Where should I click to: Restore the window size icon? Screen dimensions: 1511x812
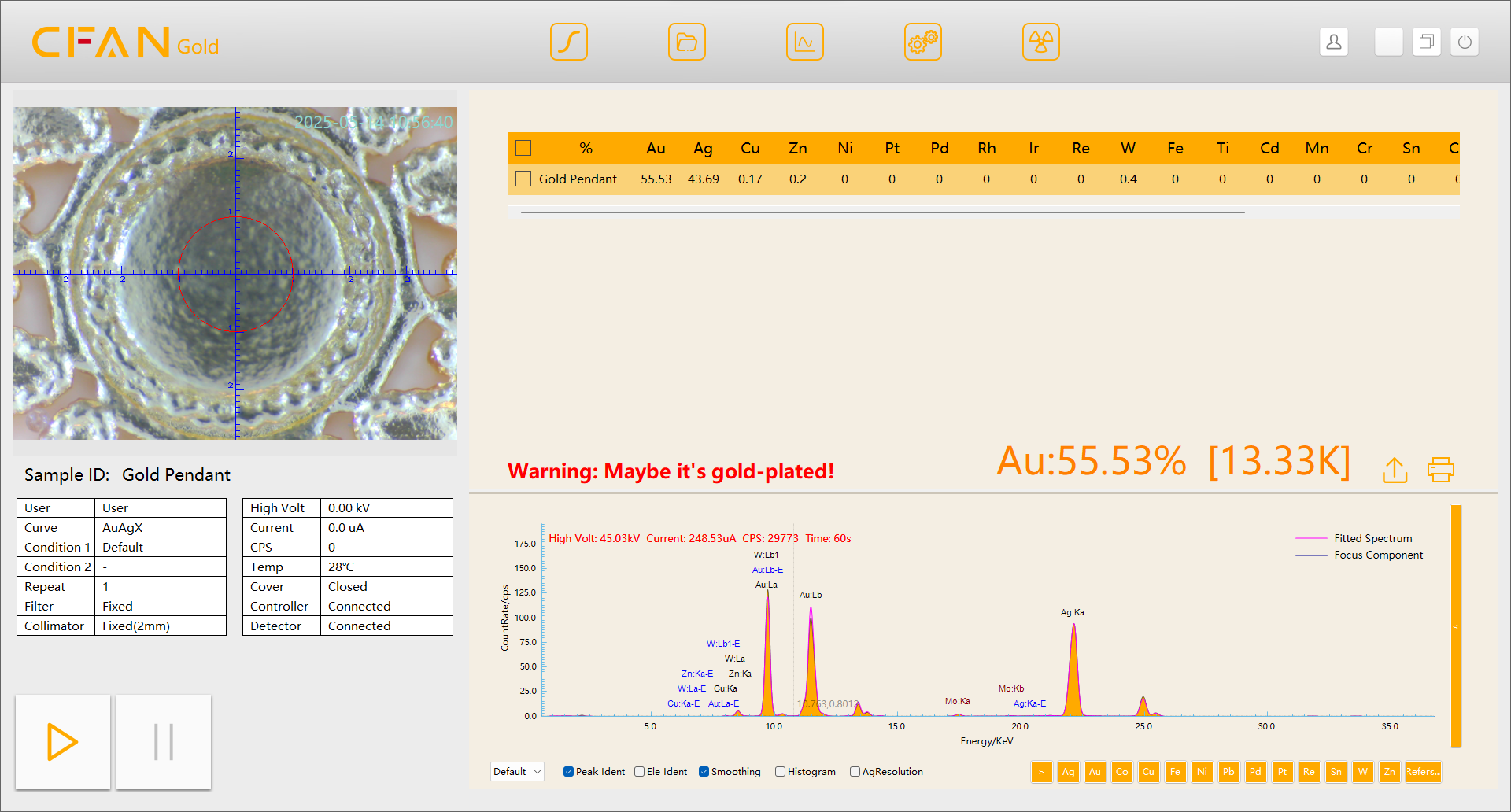(1427, 42)
